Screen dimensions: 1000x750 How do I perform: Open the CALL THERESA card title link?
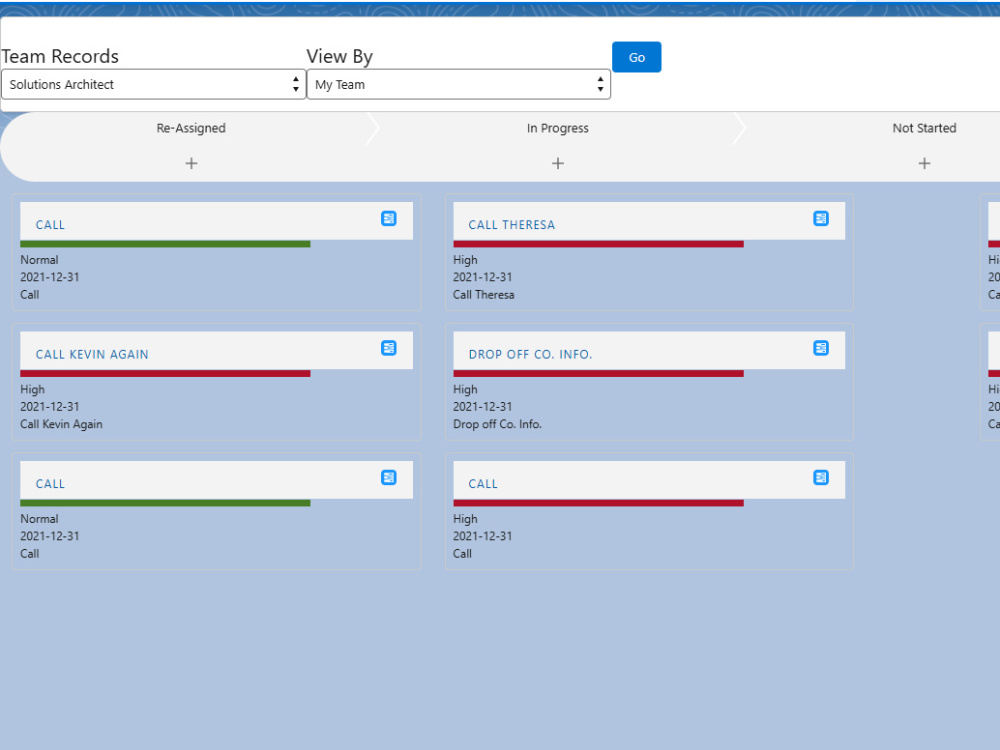pos(511,225)
